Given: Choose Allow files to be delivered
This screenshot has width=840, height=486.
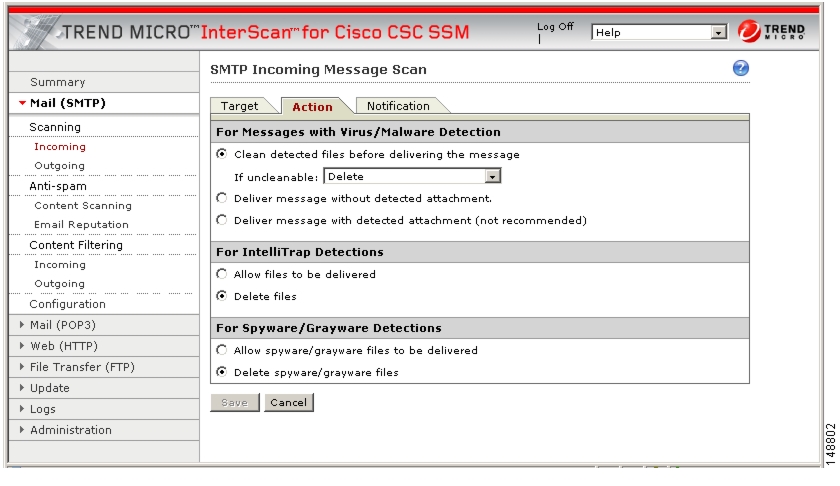Looking at the screenshot, I should [221, 274].
